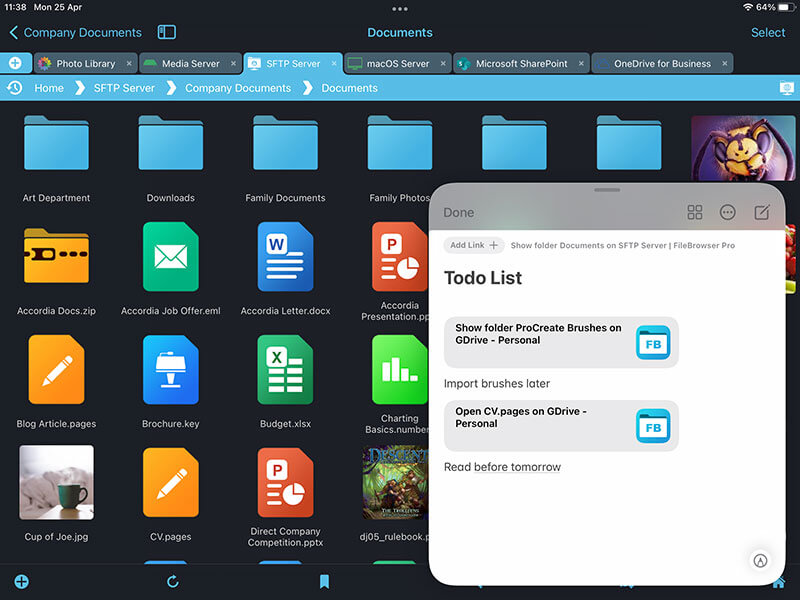The width and height of the screenshot is (800, 600).
Task: Close the Media Server tab
Action: pyautogui.click(x=233, y=64)
